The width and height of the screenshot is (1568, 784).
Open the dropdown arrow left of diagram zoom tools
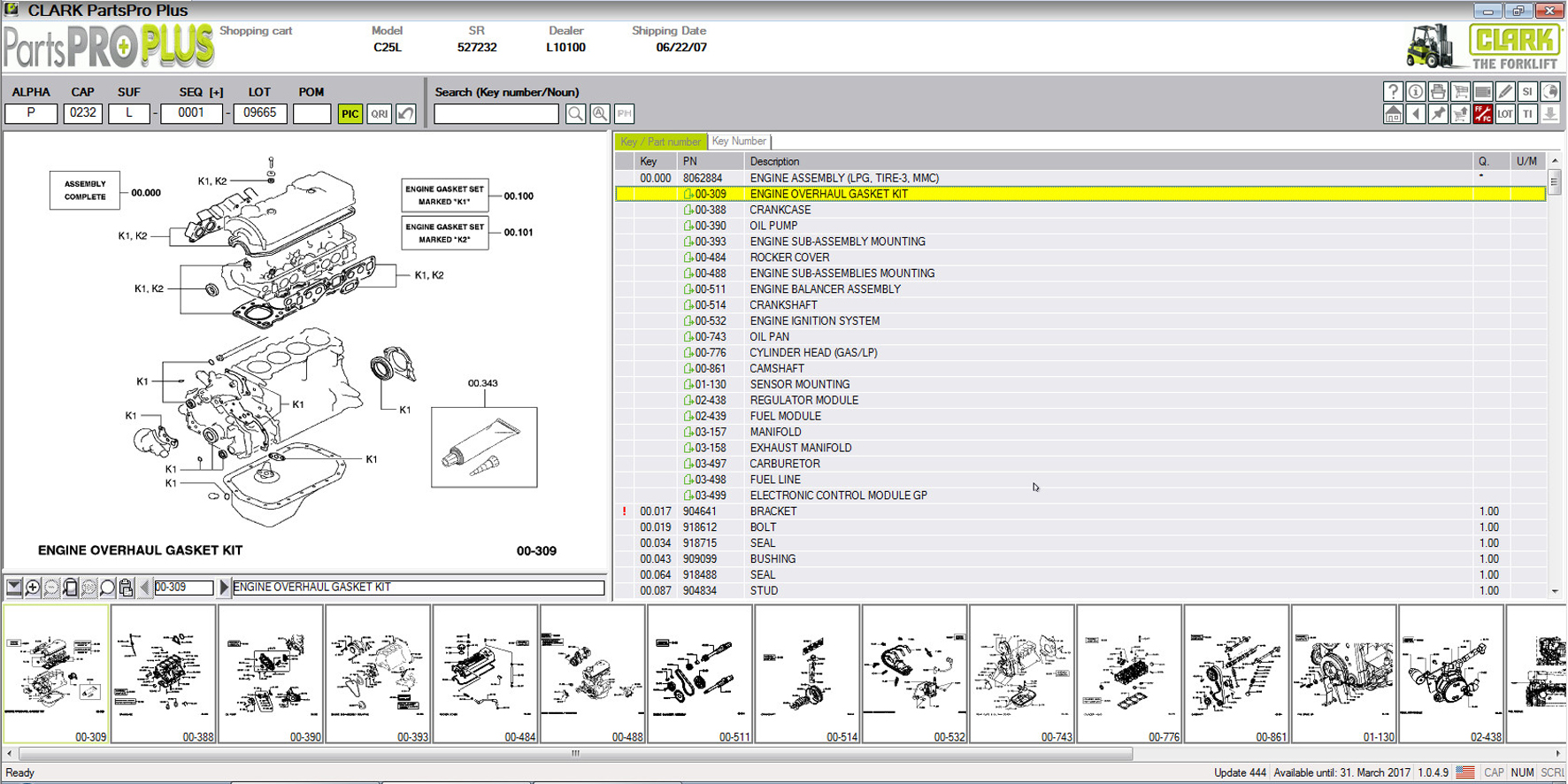coord(14,588)
